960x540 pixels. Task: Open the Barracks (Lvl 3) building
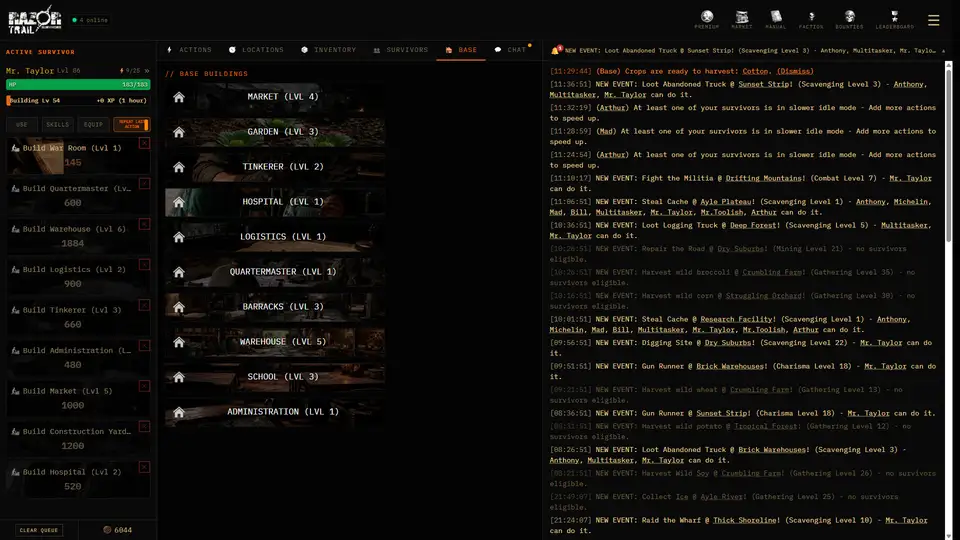coord(275,307)
